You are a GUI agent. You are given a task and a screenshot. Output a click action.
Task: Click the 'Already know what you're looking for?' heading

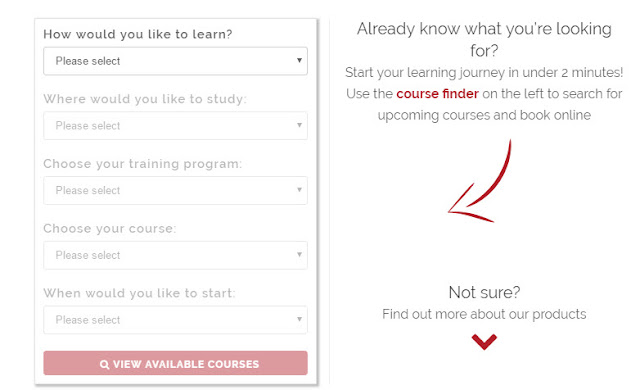tap(484, 40)
